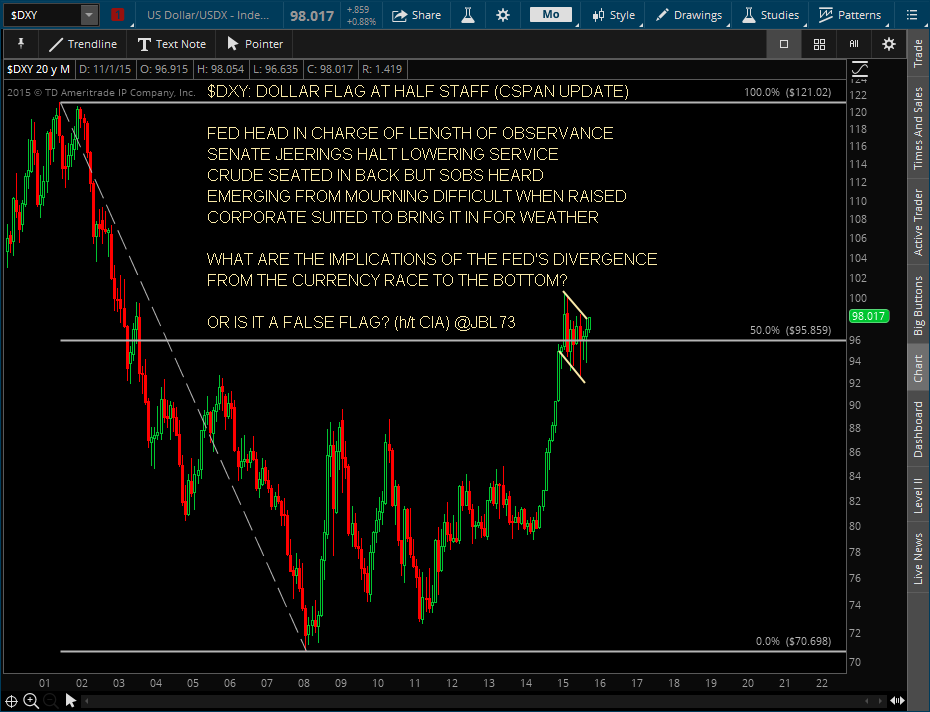
Task: Open the Patterns dropdown menu
Action: click(x=851, y=15)
